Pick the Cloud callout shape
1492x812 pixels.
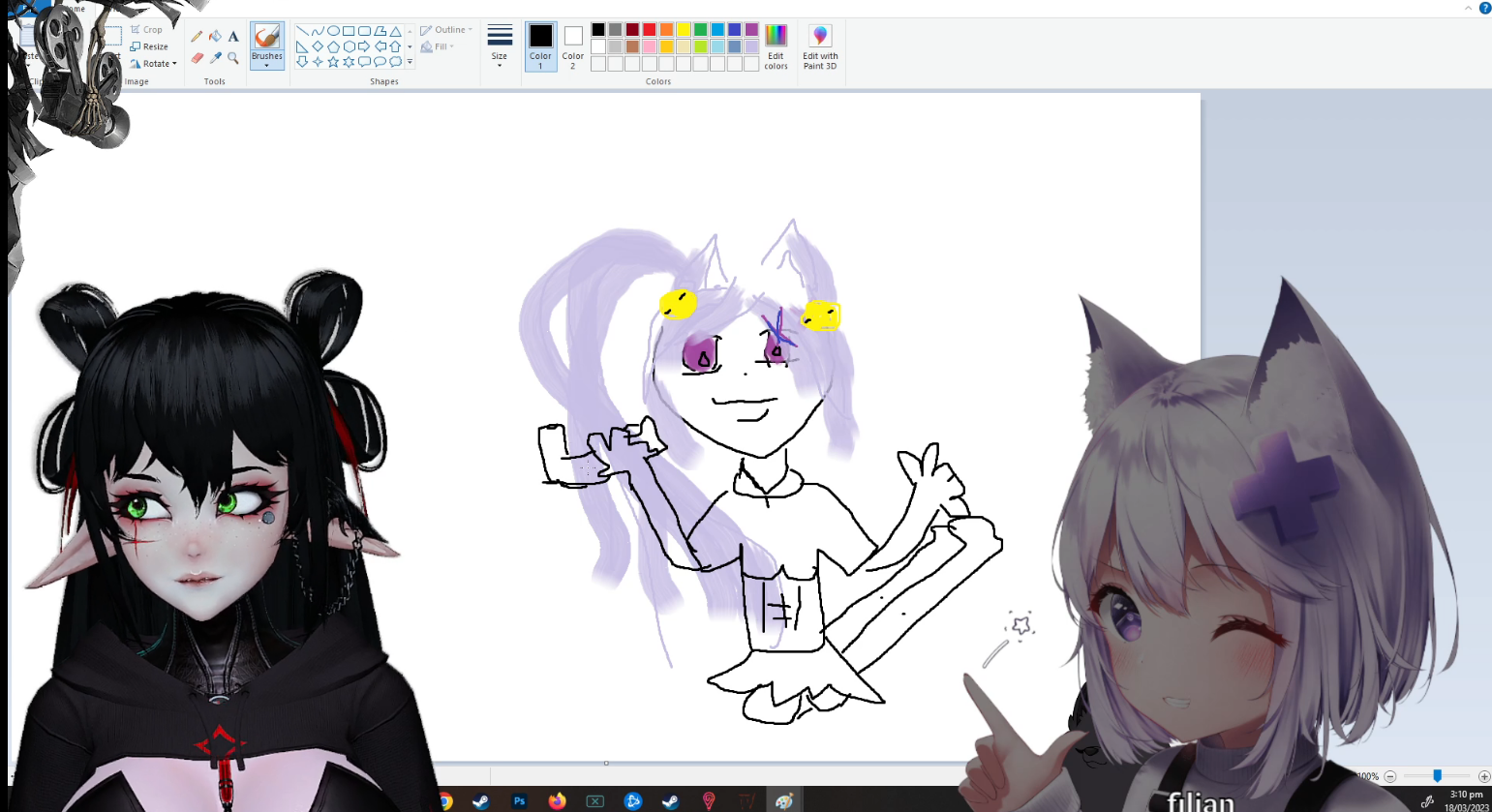[395, 62]
